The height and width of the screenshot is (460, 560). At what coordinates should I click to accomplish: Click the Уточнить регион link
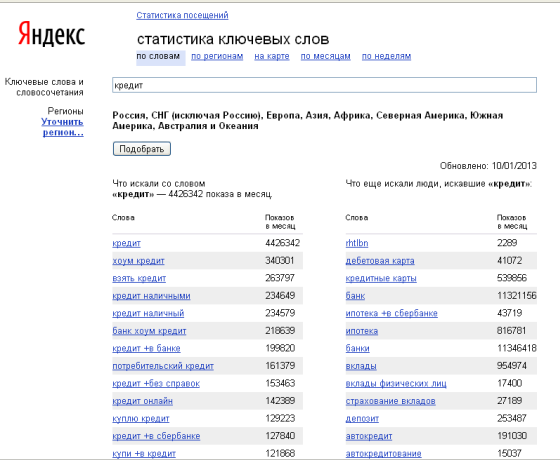[x=63, y=127]
